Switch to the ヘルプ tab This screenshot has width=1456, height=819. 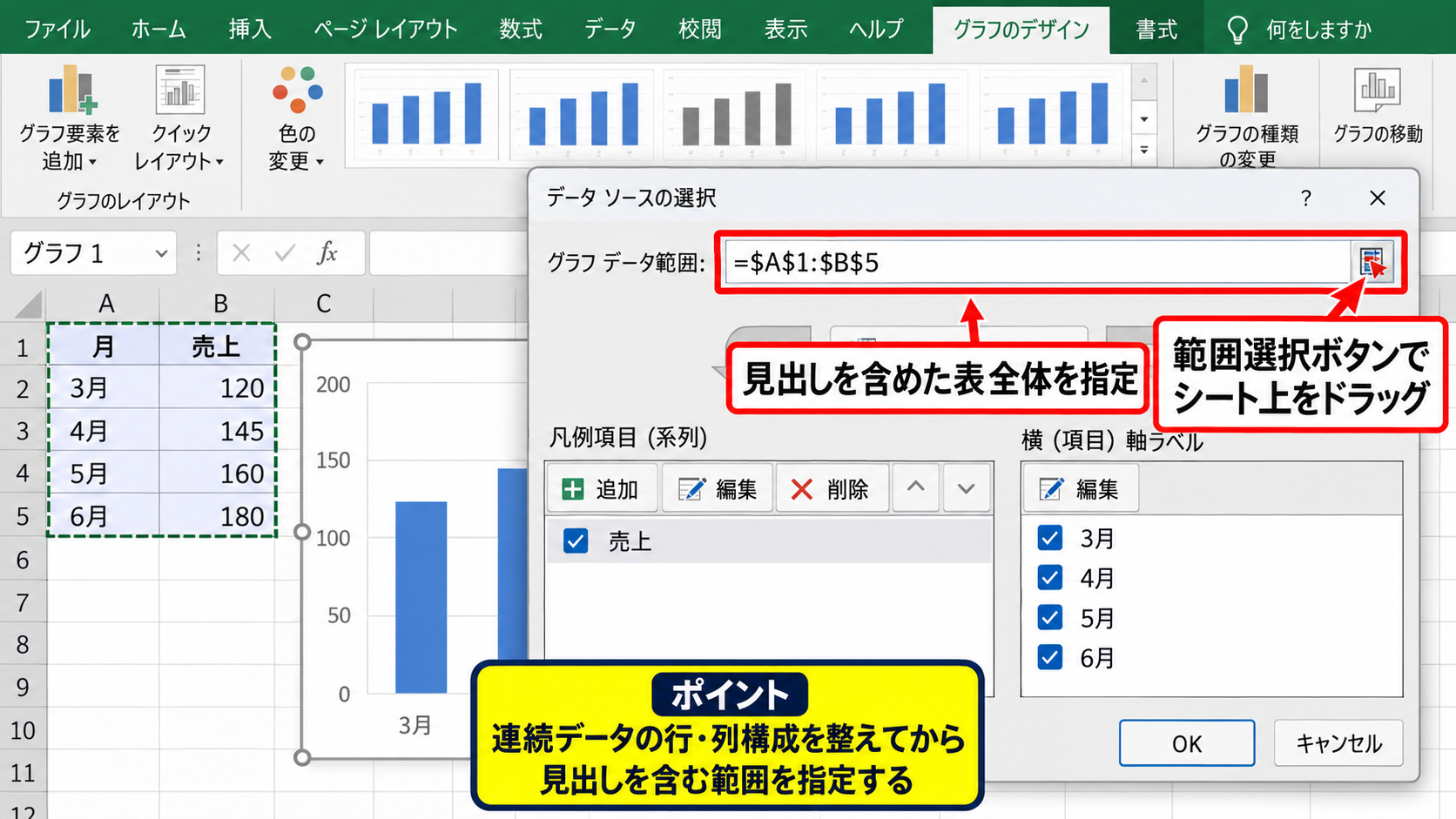876,30
